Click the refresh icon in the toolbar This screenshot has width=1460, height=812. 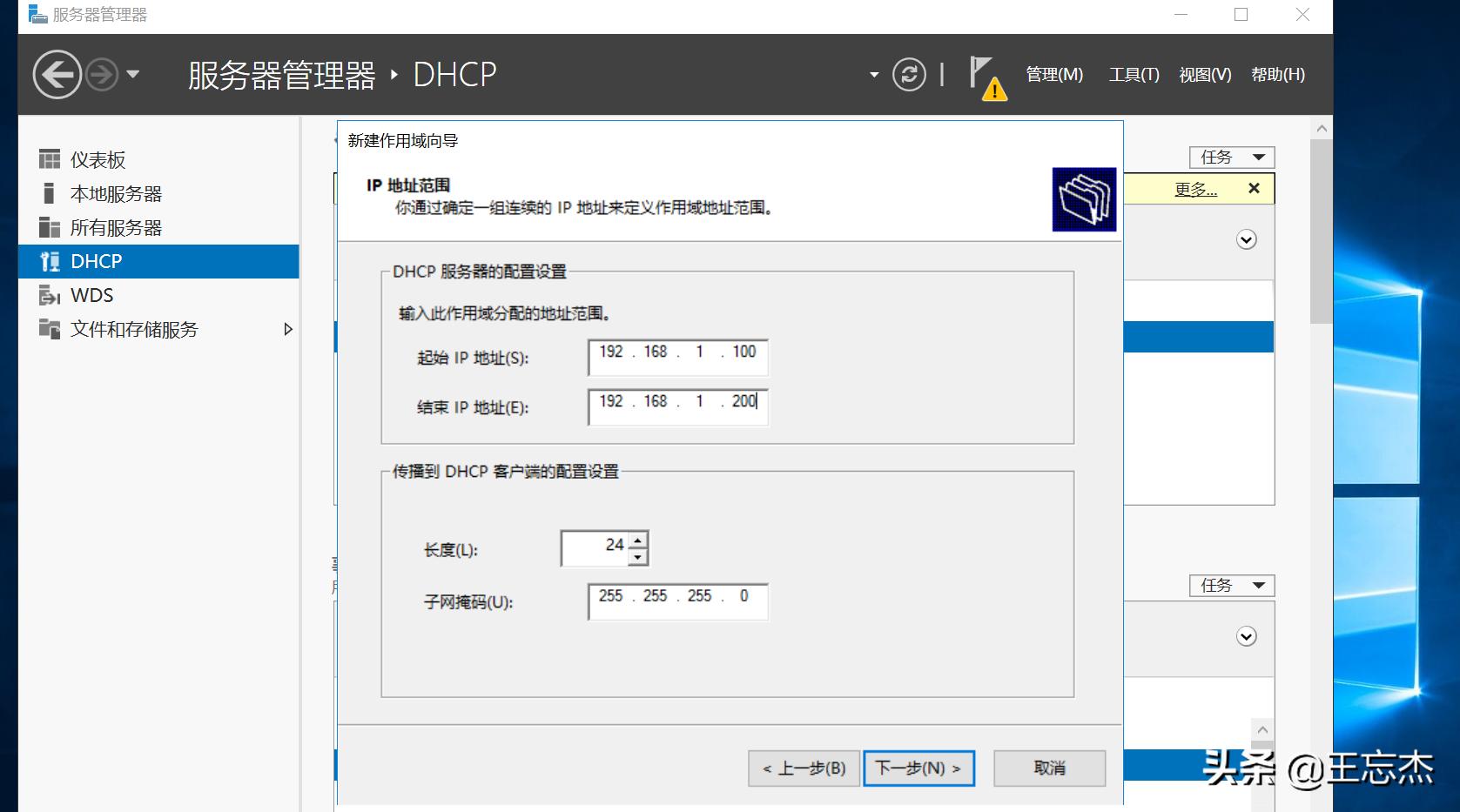[909, 75]
